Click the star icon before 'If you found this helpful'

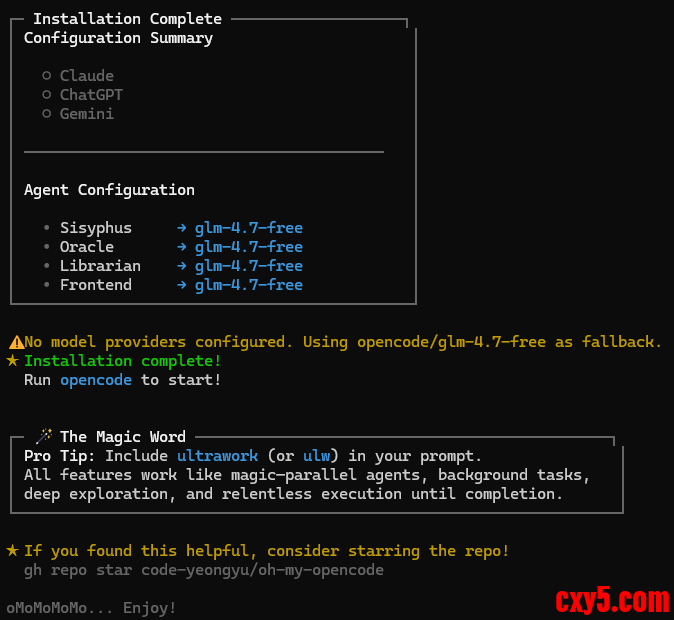click(x=12, y=550)
